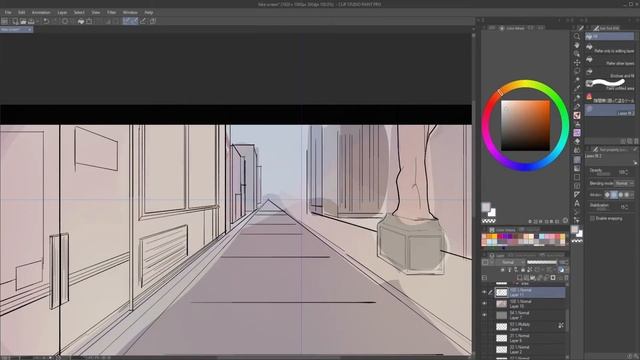640x360 pixels.
Task: Open the Edit menu
Action: (22, 13)
